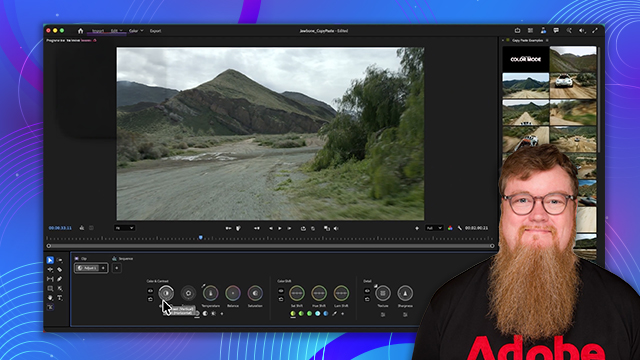The height and width of the screenshot is (360, 640).
Task: Toggle loop playback icon
Action: click(303, 229)
